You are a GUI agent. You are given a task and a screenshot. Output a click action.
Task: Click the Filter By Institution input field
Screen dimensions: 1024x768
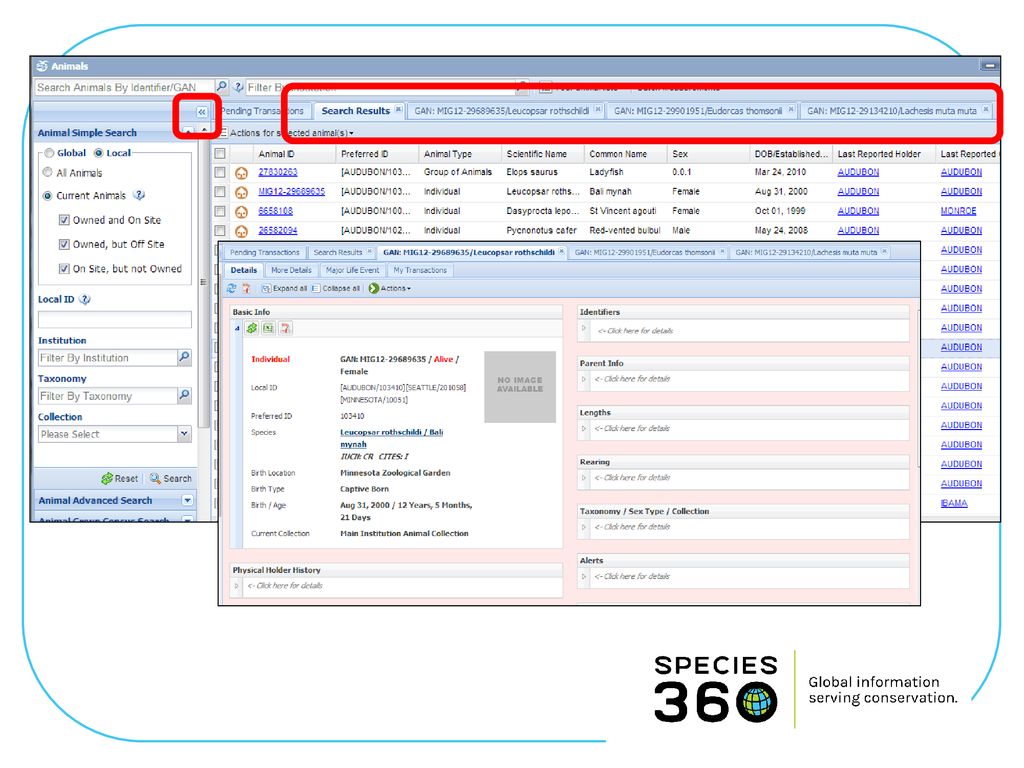(108, 358)
